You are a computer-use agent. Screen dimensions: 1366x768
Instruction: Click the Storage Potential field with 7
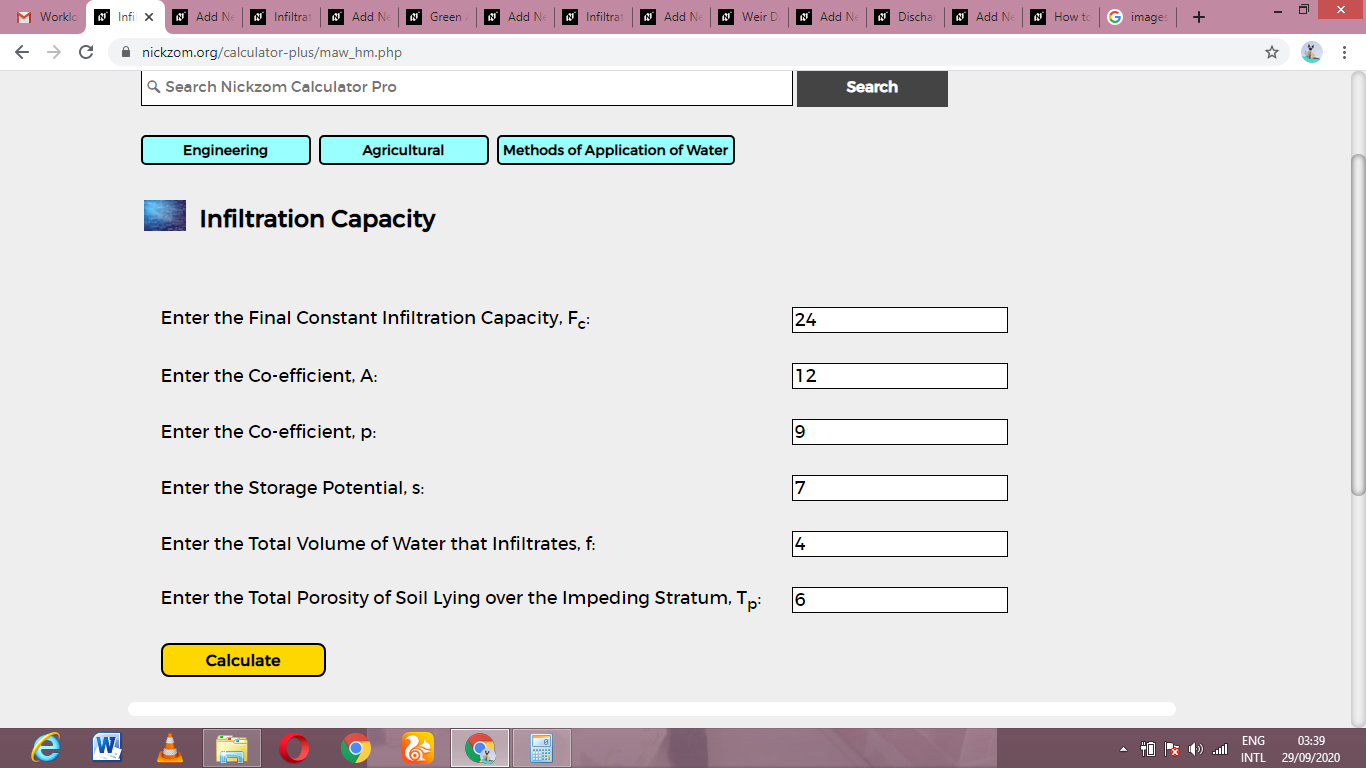(900, 488)
